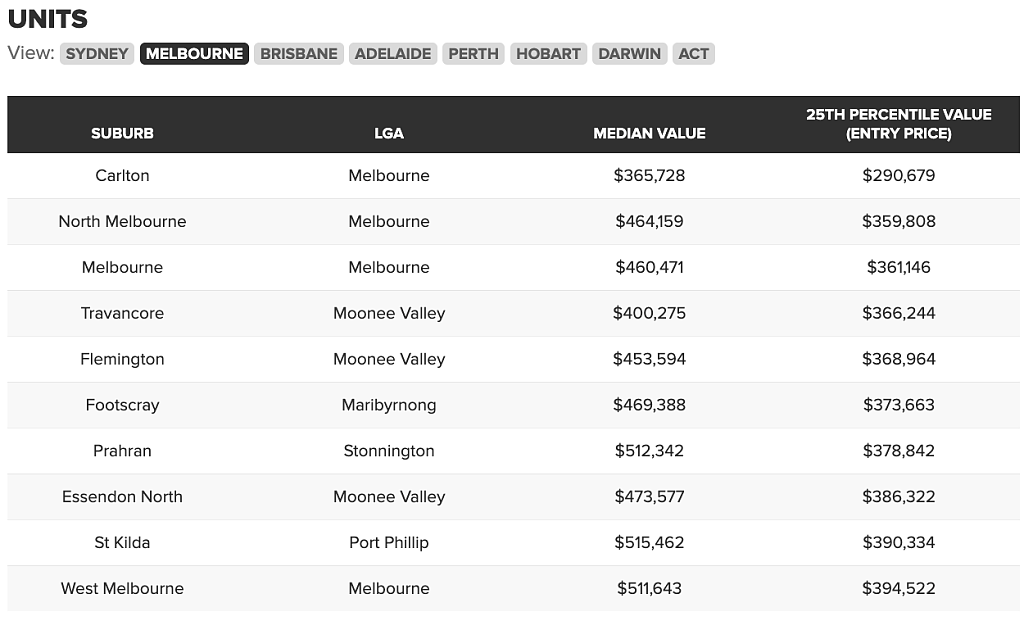The height and width of the screenshot is (621, 1024).
Task: Select the West Melbourne suburb cell
Action: click(122, 588)
